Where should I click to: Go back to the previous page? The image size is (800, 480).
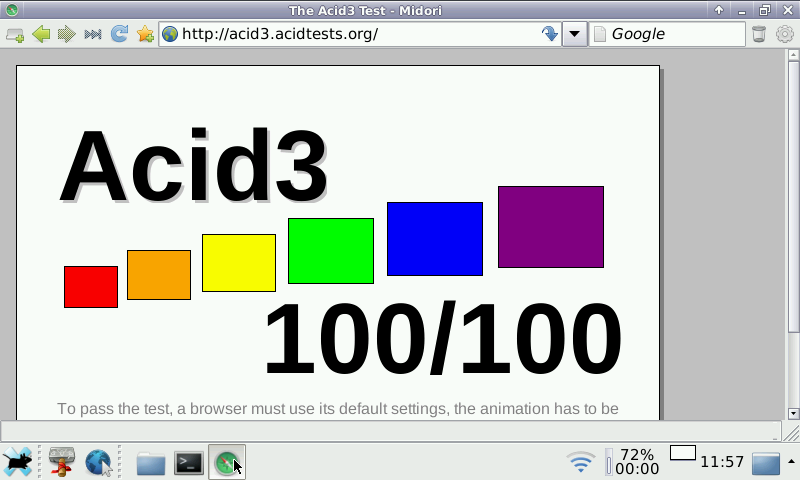pos(41,34)
